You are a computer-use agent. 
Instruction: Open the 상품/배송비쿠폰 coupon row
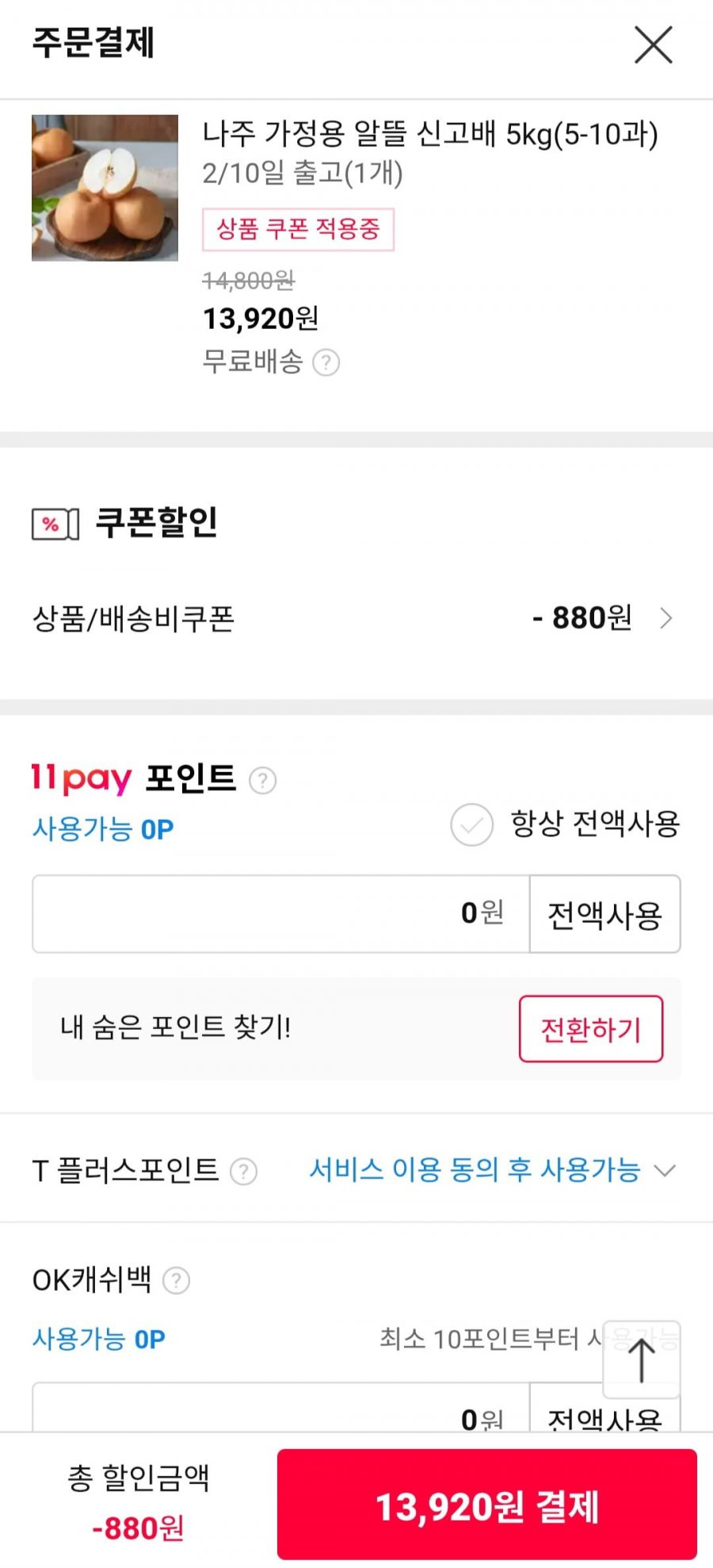pyautogui.click(x=356, y=618)
